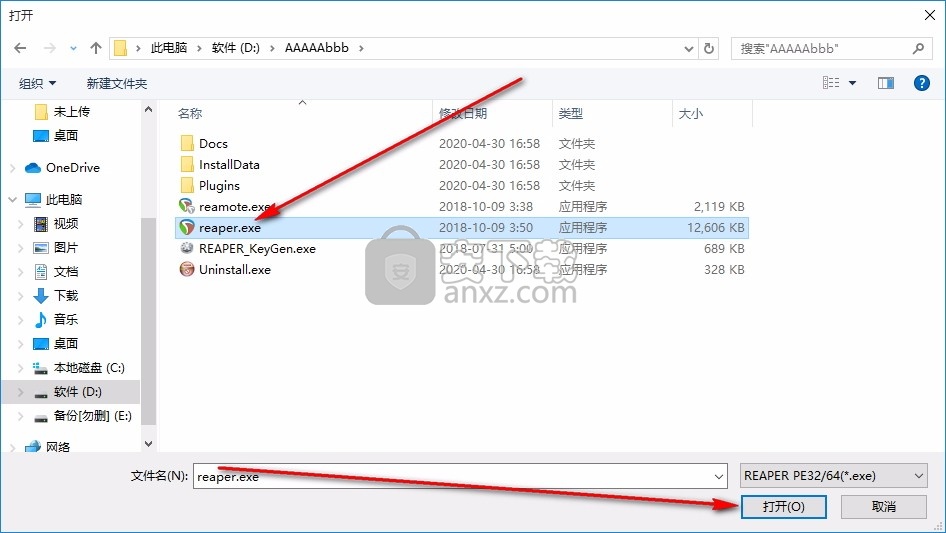Click the Plugins folder name

tap(220, 185)
